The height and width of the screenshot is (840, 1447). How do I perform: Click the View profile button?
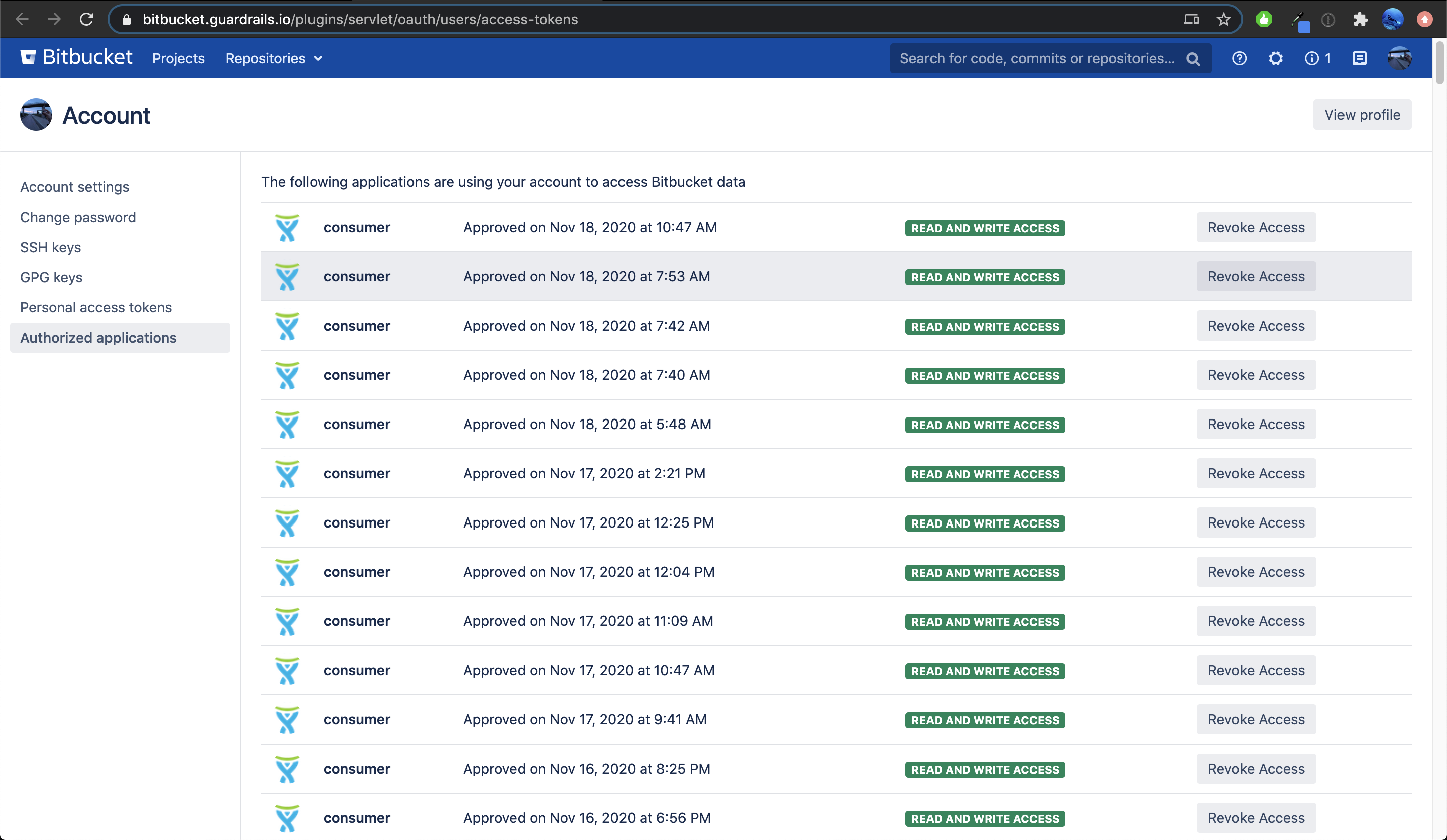click(1362, 114)
